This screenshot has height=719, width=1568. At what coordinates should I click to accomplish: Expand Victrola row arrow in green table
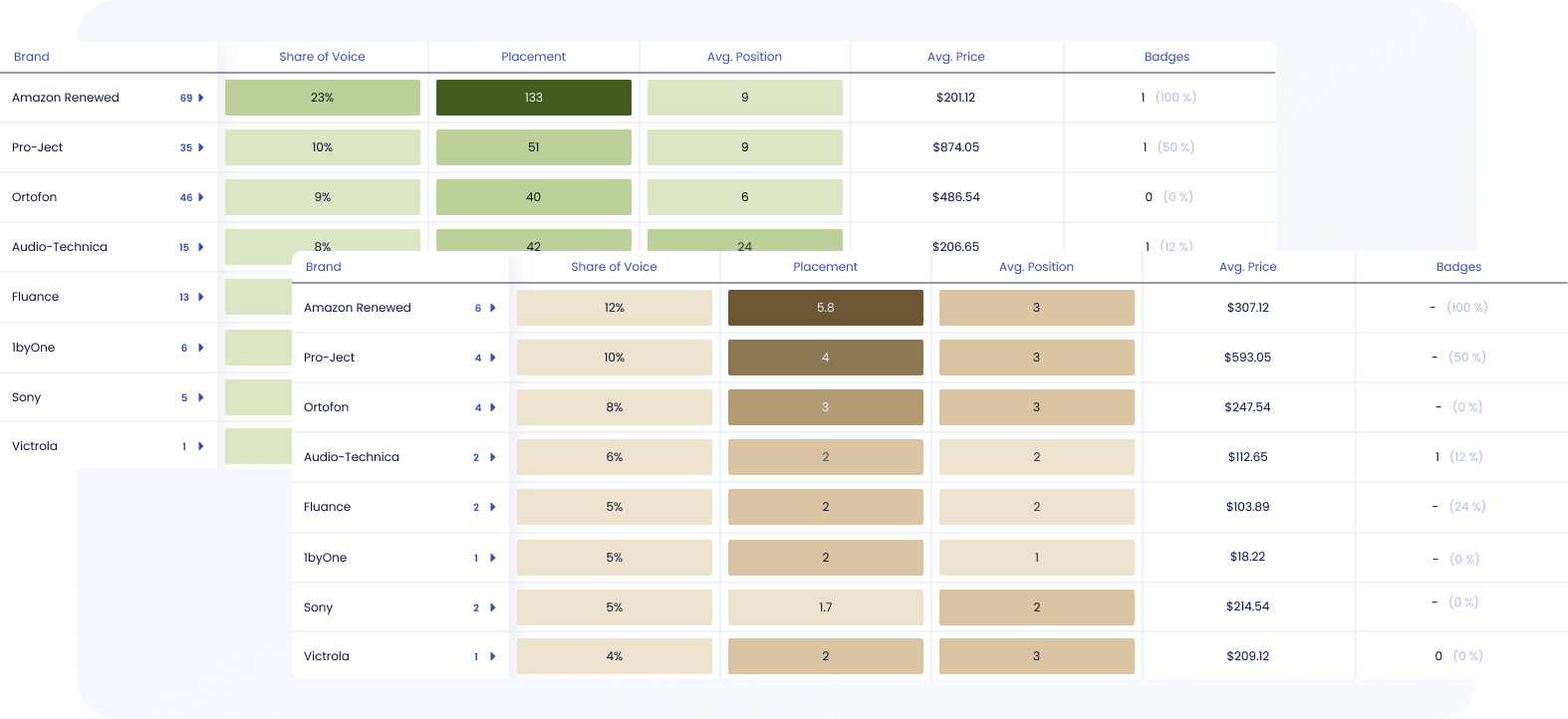coord(201,446)
